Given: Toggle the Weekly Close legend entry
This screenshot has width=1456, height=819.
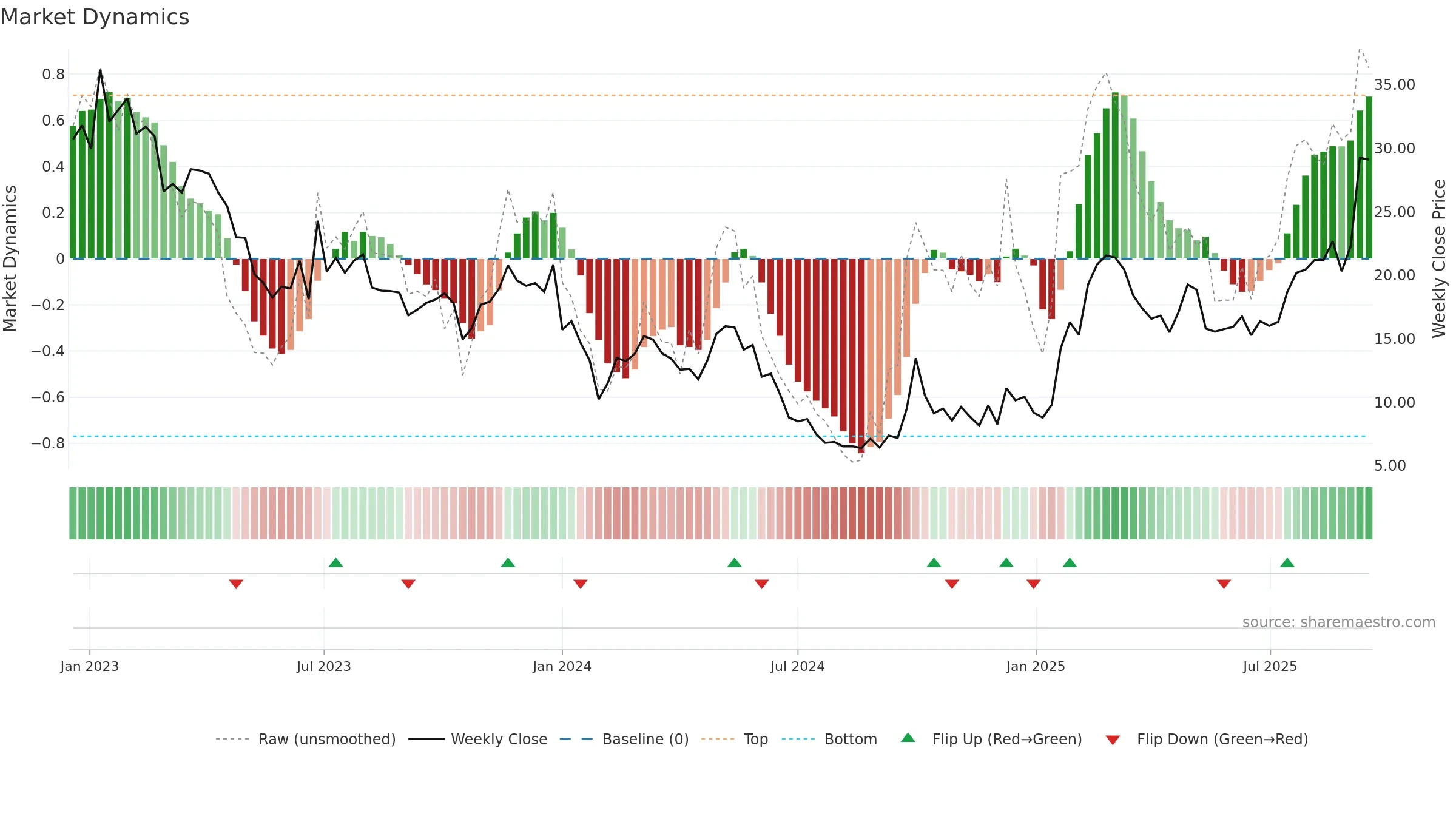Looking at the screenshot, I should 499,739.
